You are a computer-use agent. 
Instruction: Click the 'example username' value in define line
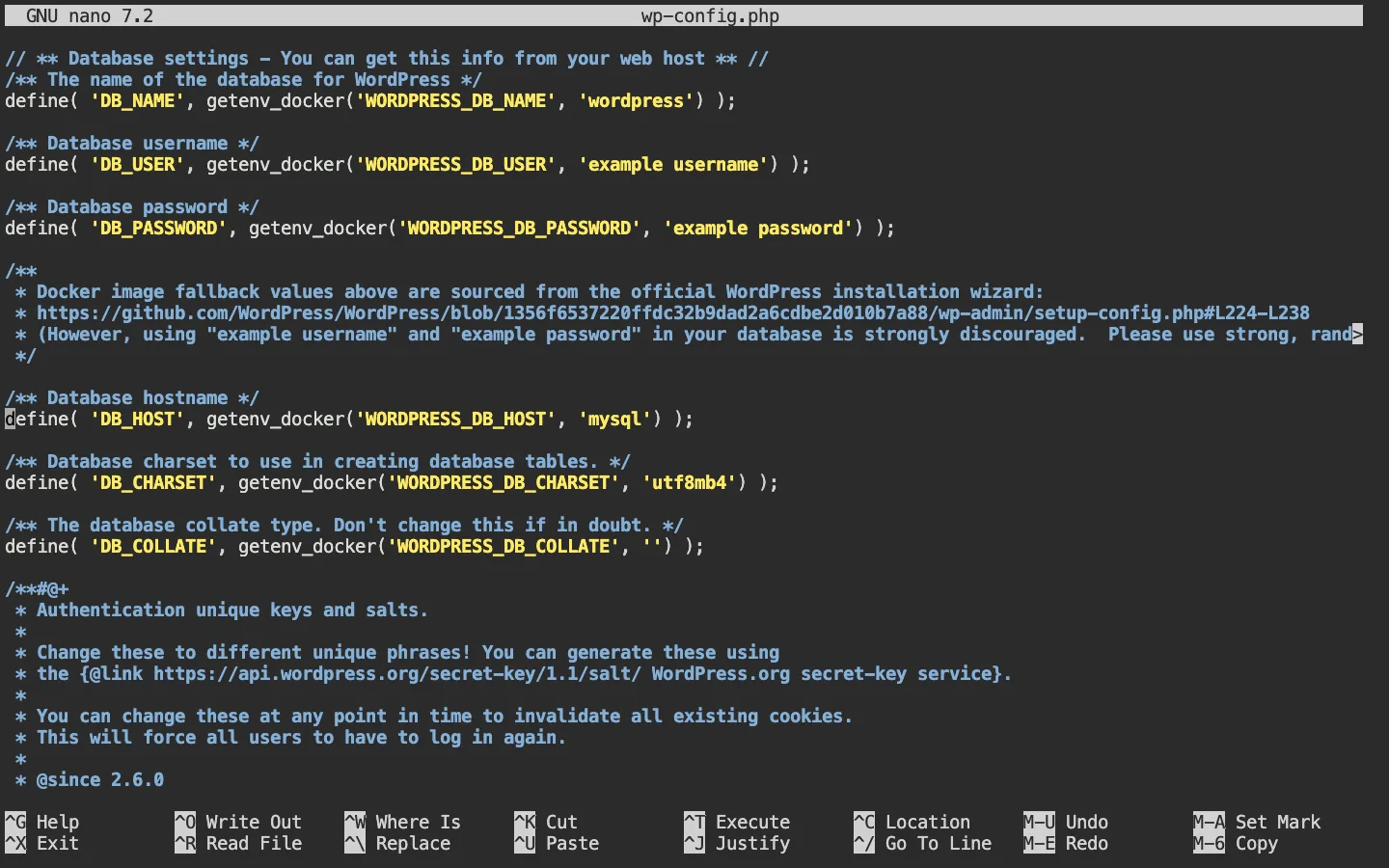tap(673, 164)
